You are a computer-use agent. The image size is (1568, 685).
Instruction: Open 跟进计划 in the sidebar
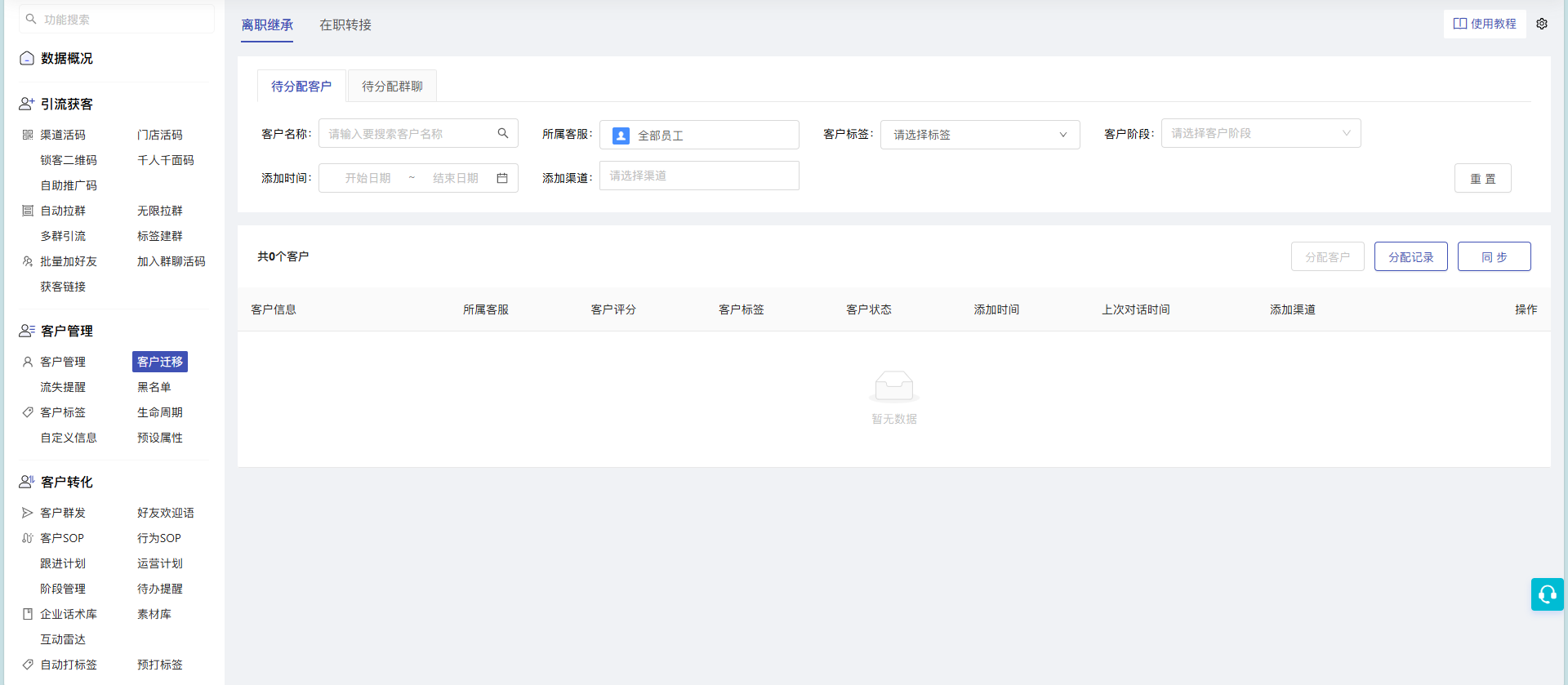click(63, 563)
